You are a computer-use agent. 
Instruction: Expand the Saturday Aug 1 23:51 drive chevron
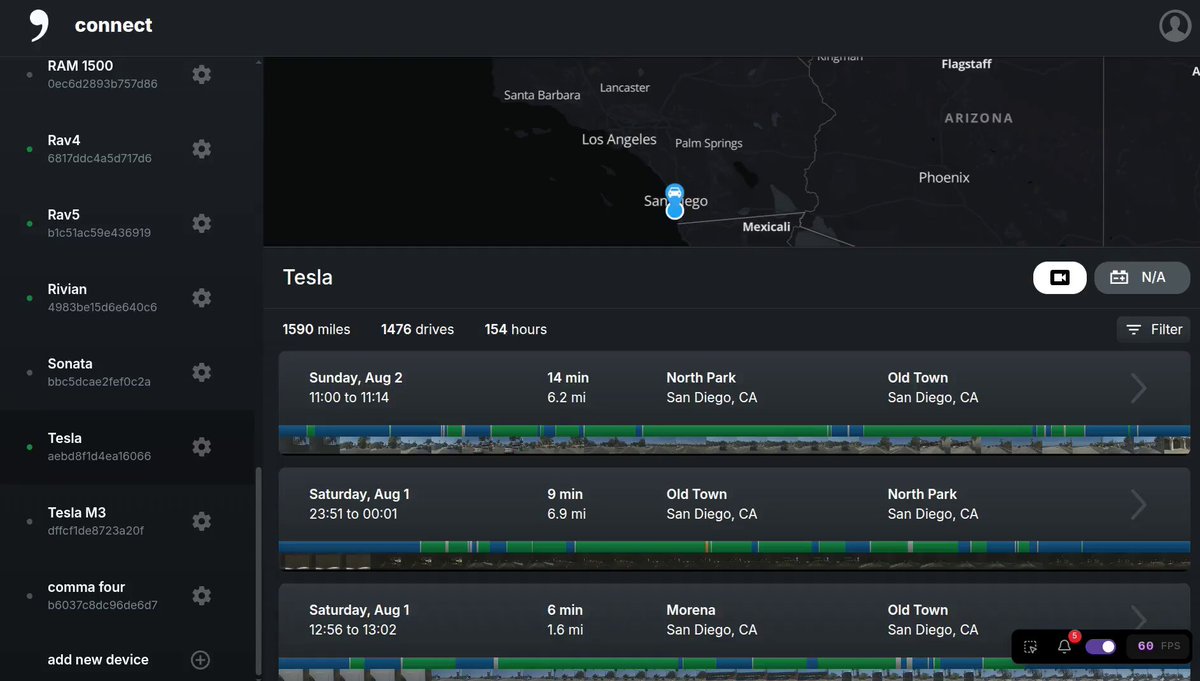[x=1138, y=504]
